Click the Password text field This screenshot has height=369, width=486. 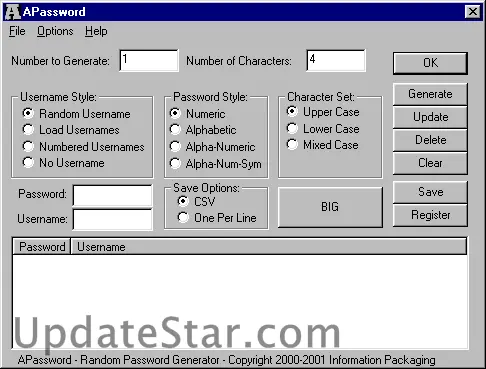[112, 195]
